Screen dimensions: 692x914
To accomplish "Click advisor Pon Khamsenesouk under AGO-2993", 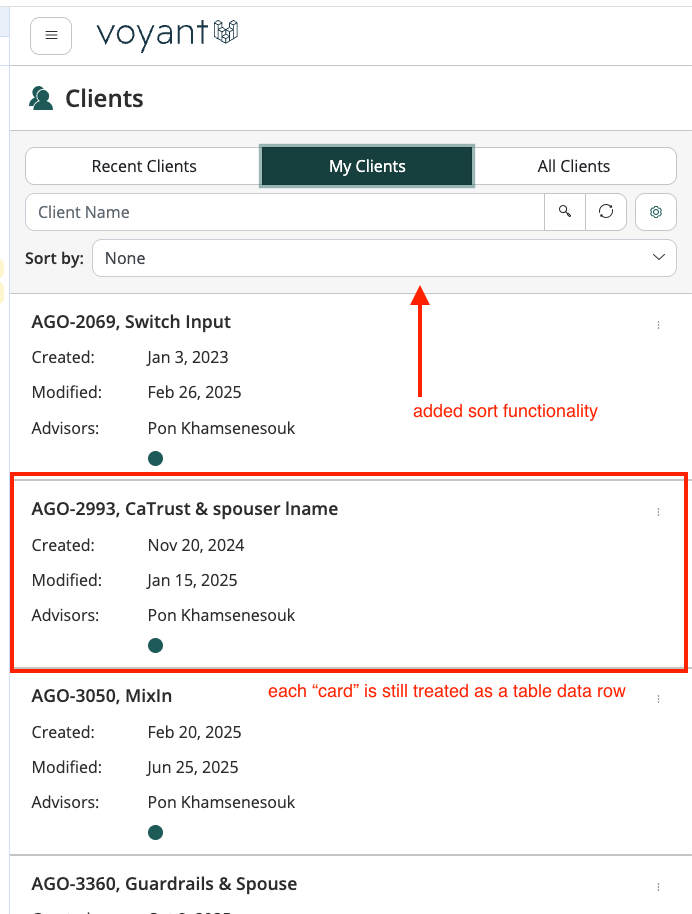I will [x=222, y=616].
